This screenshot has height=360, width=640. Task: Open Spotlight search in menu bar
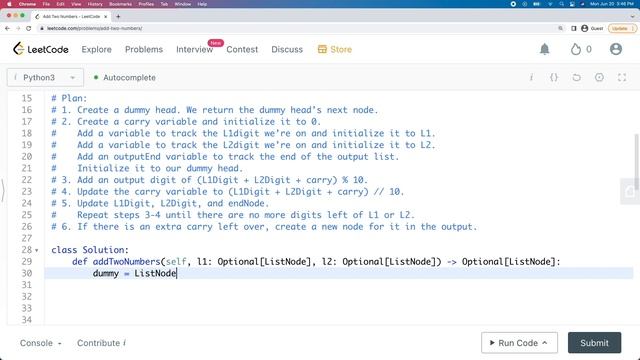[562, 4]
